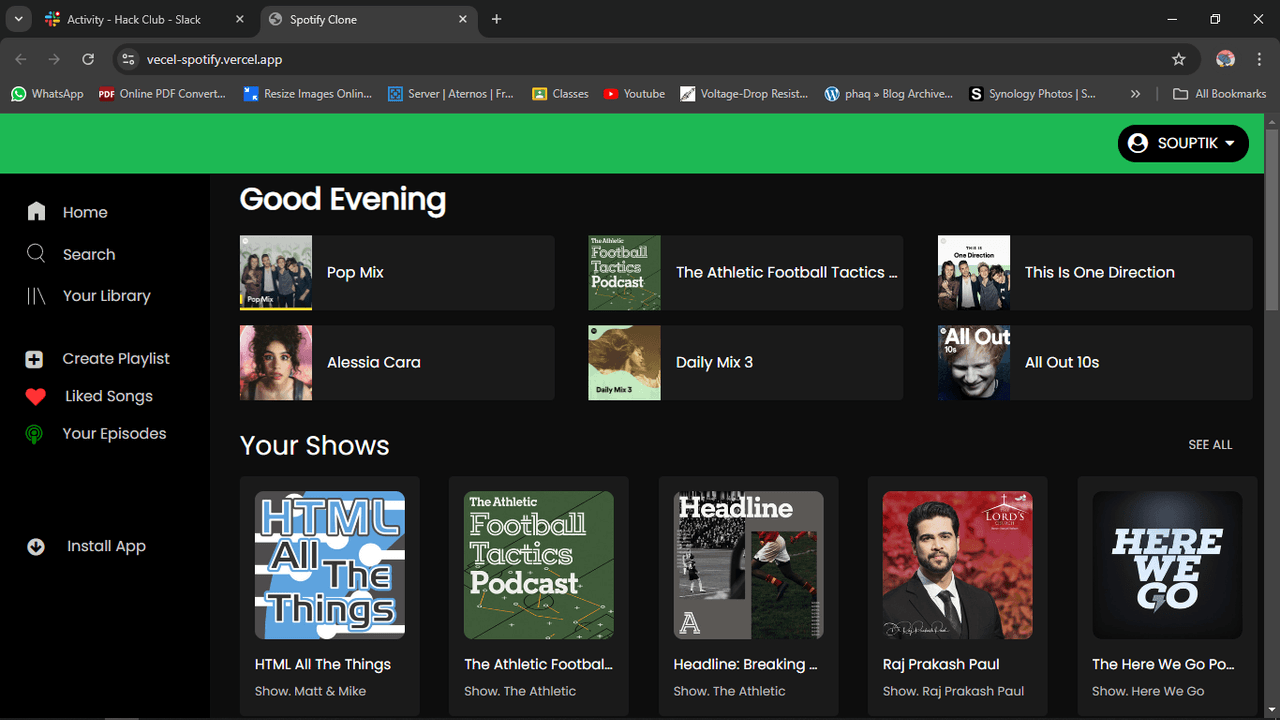The width and height of the screenshot is (1280, 720).
Task: Click the Liked Songs heart icon
Action: pos(35,397)
